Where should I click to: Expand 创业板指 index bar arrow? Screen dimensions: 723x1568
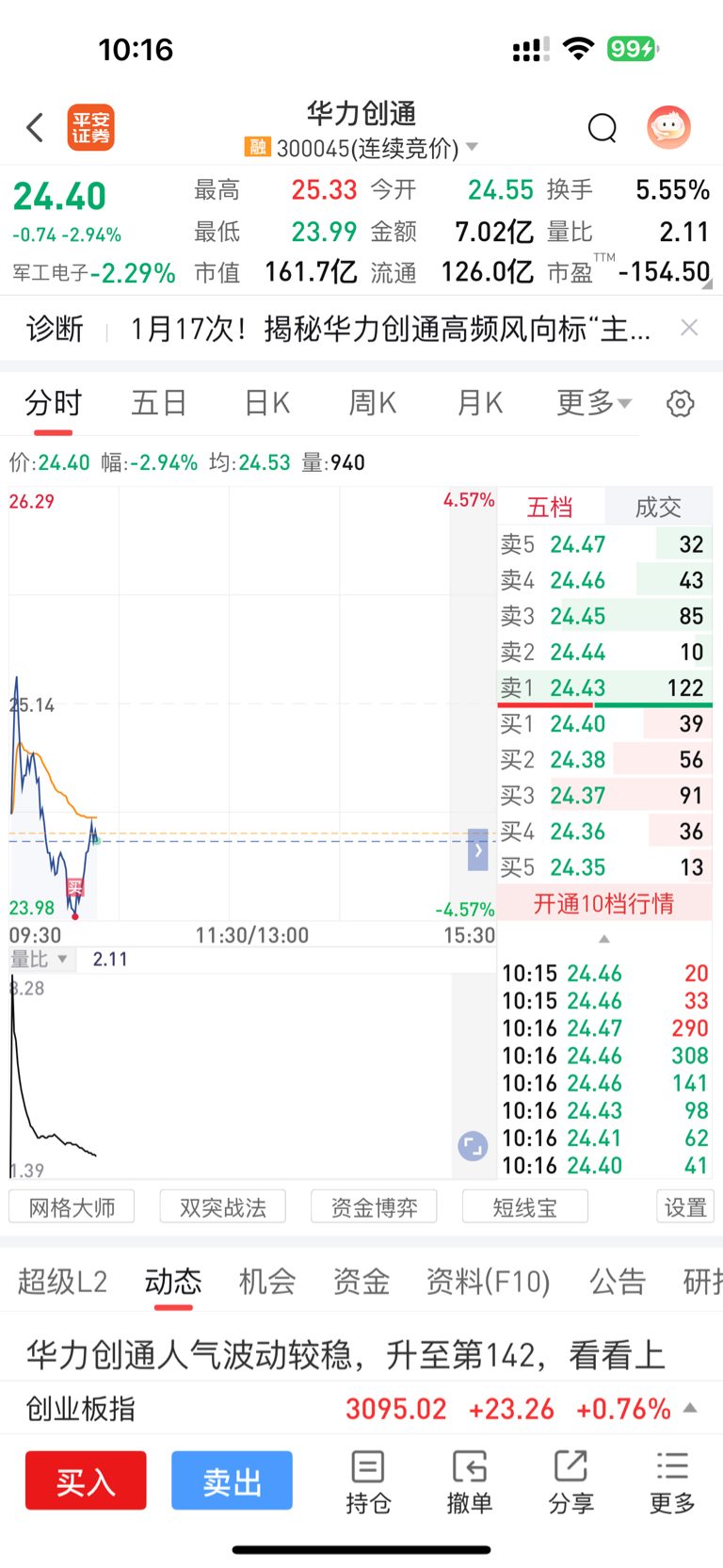point(690,1408)
